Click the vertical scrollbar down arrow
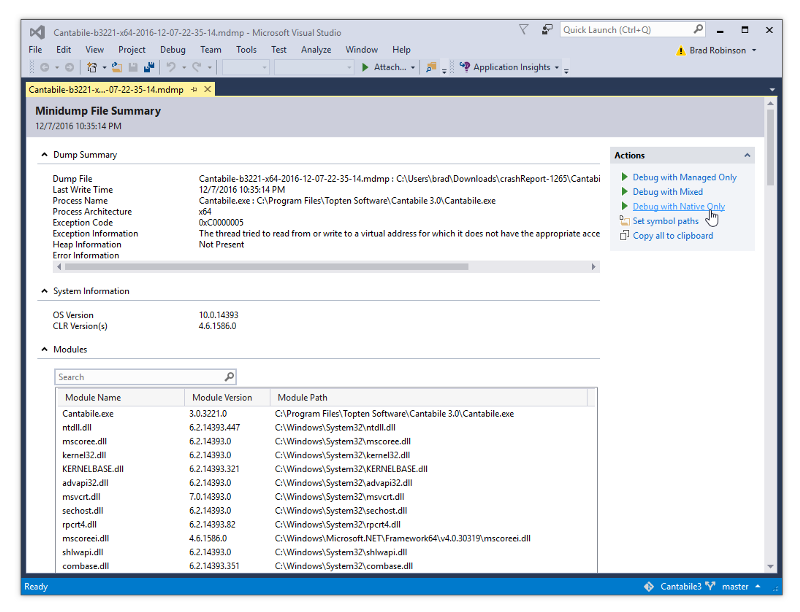This screenshot has width=800, height=612. point(770,567)
